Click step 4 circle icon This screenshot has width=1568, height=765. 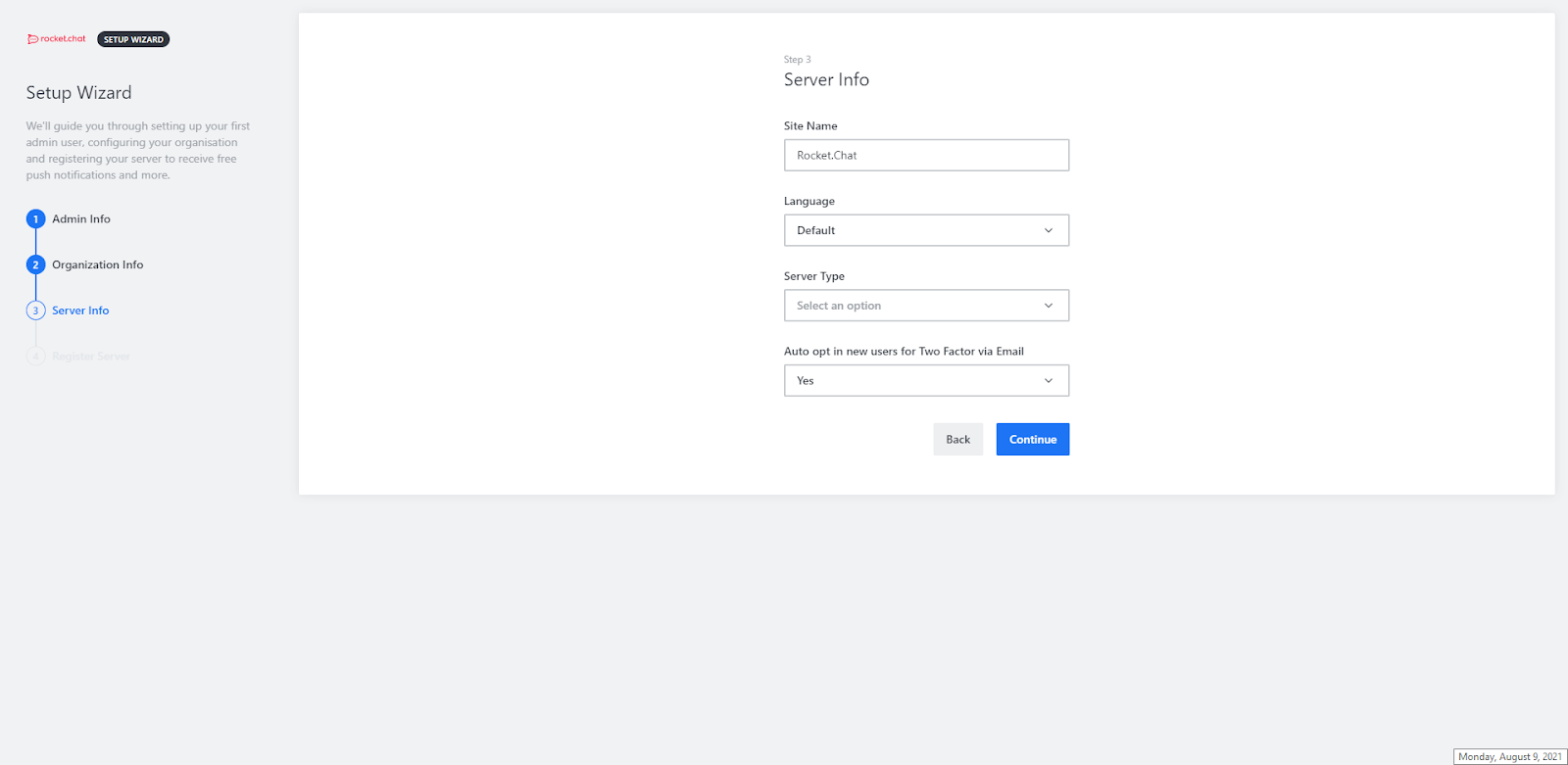36,357
